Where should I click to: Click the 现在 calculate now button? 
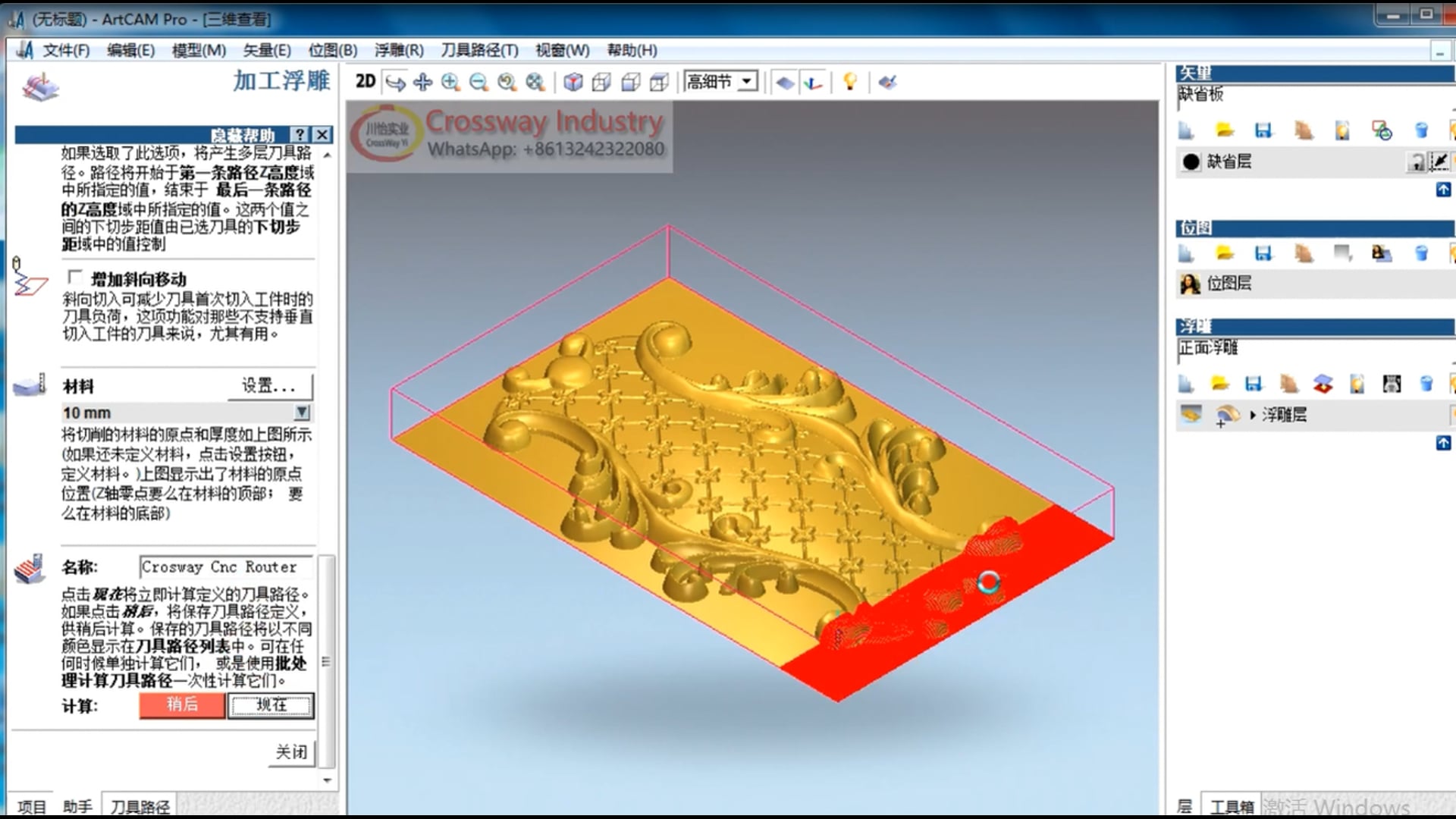point(271,705)
